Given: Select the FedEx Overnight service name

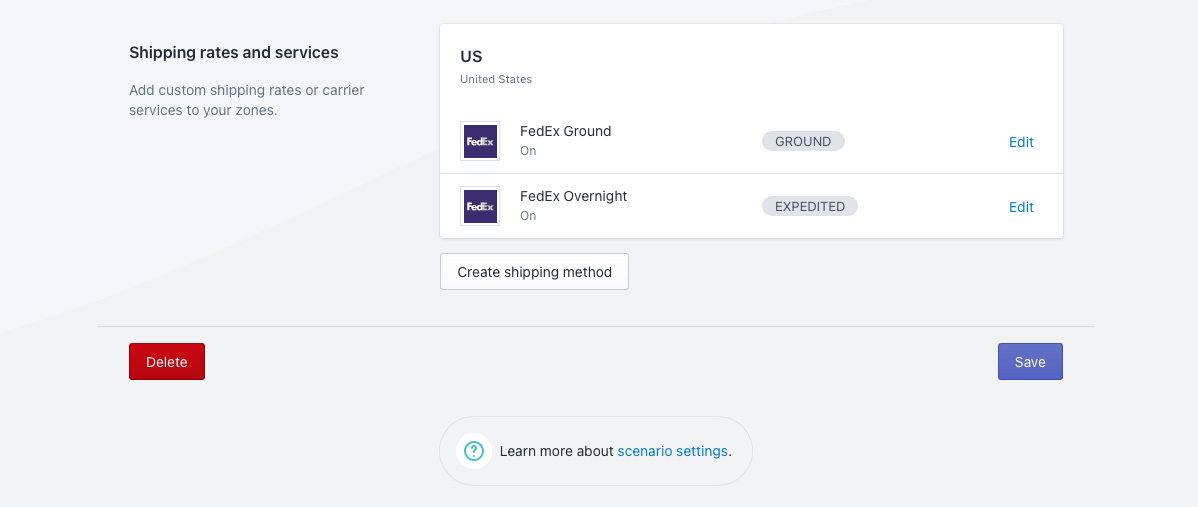Looking at the screenshot, I should click(x=573, y=196).
